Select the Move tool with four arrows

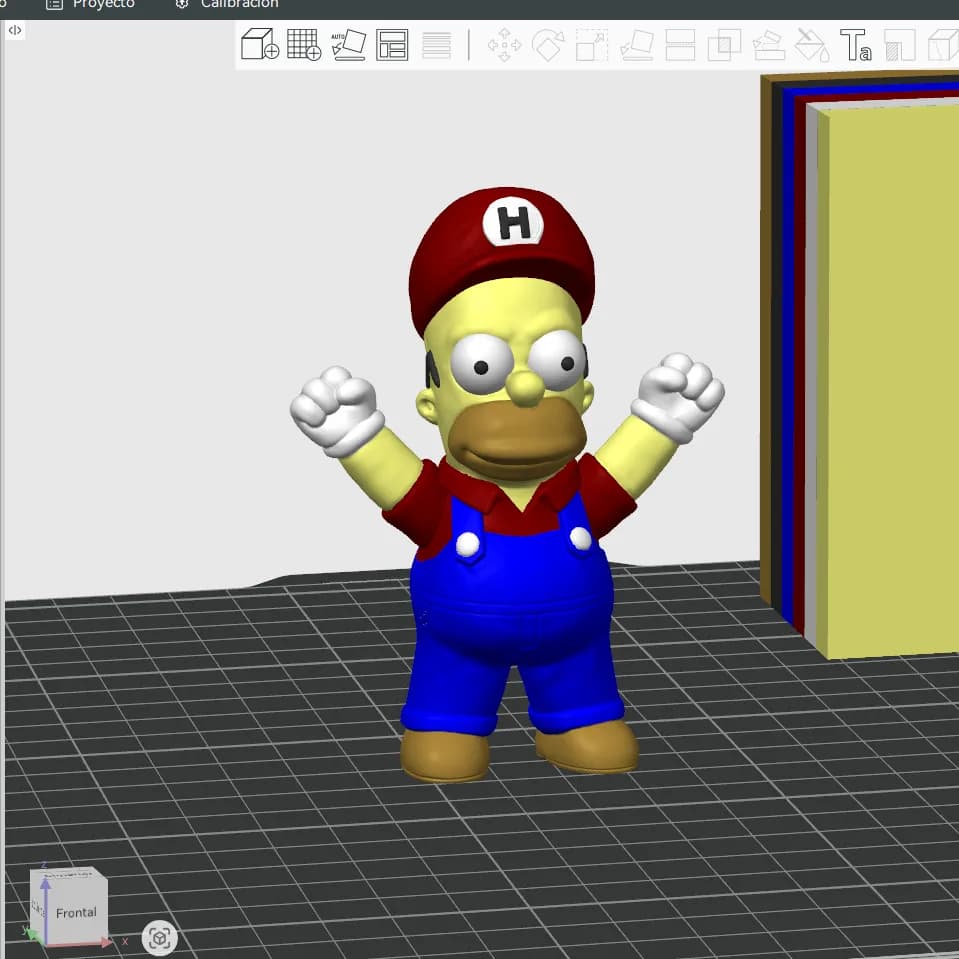504,45
